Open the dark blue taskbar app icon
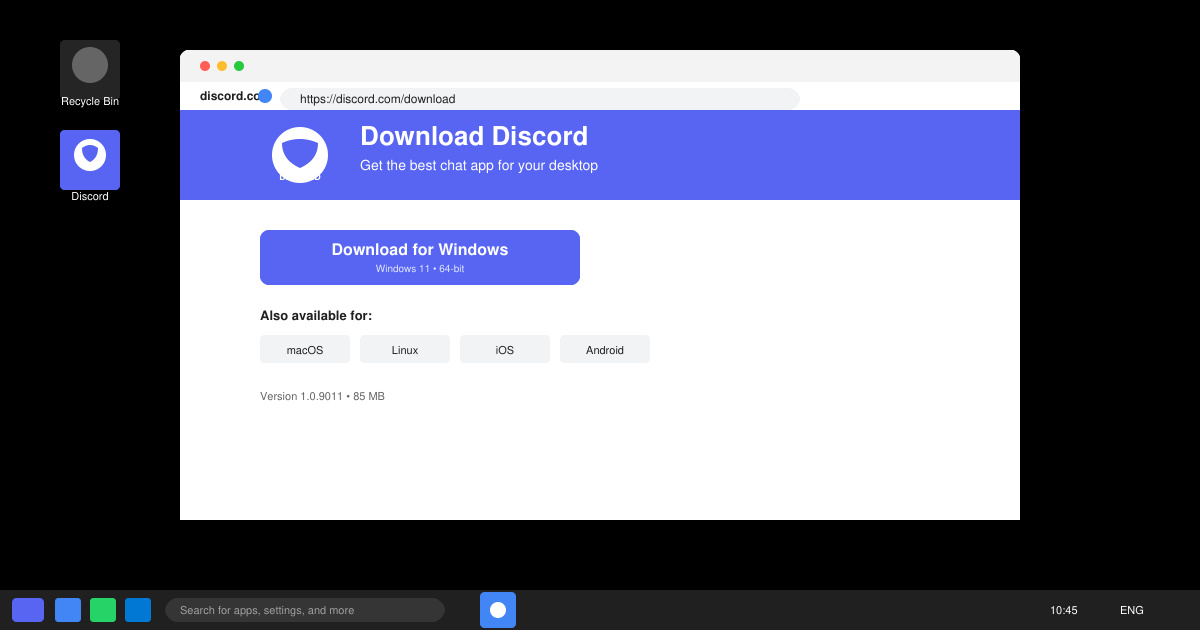The image size is (1200, 630). pos(138,610)
